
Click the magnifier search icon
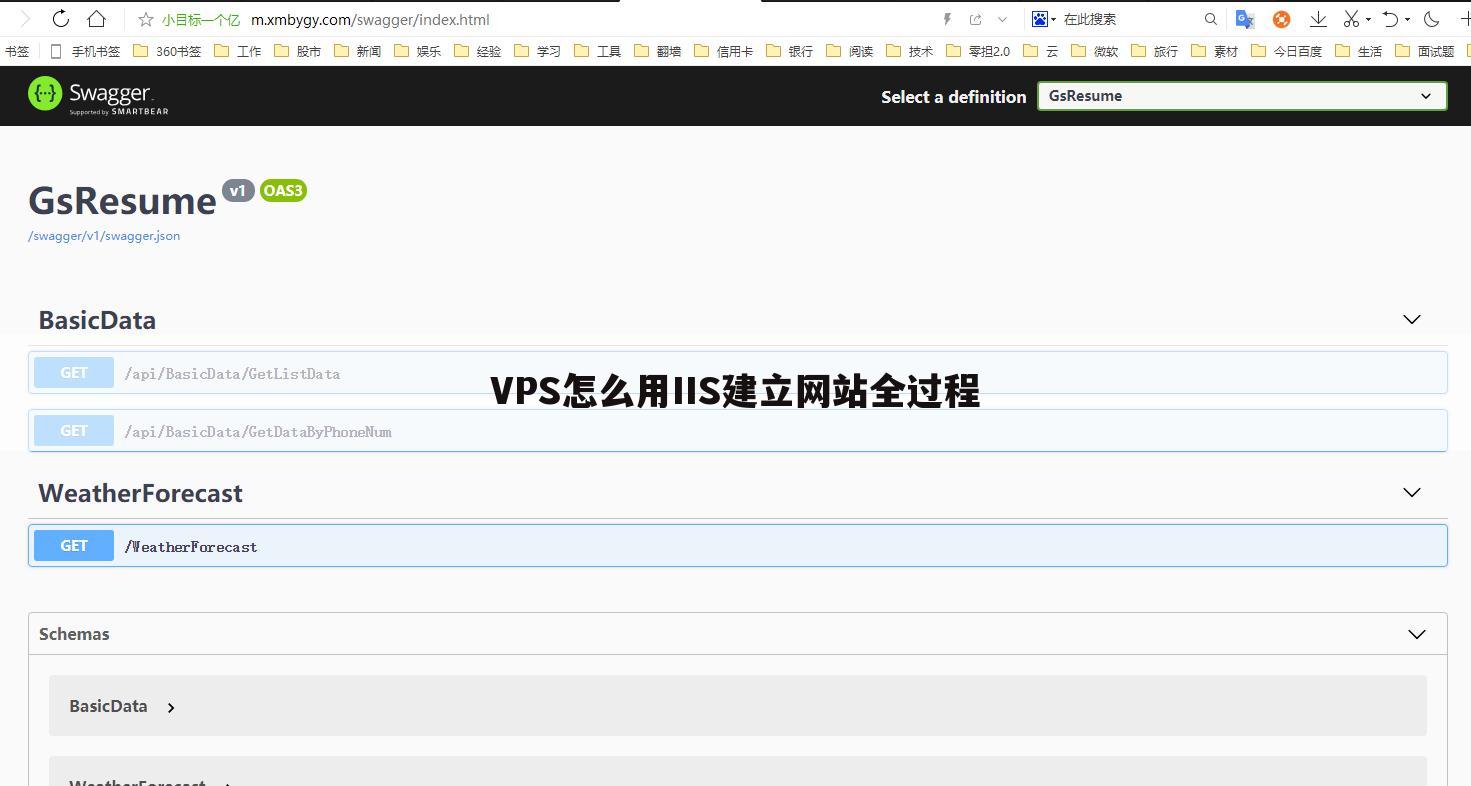click(1211, 19)
